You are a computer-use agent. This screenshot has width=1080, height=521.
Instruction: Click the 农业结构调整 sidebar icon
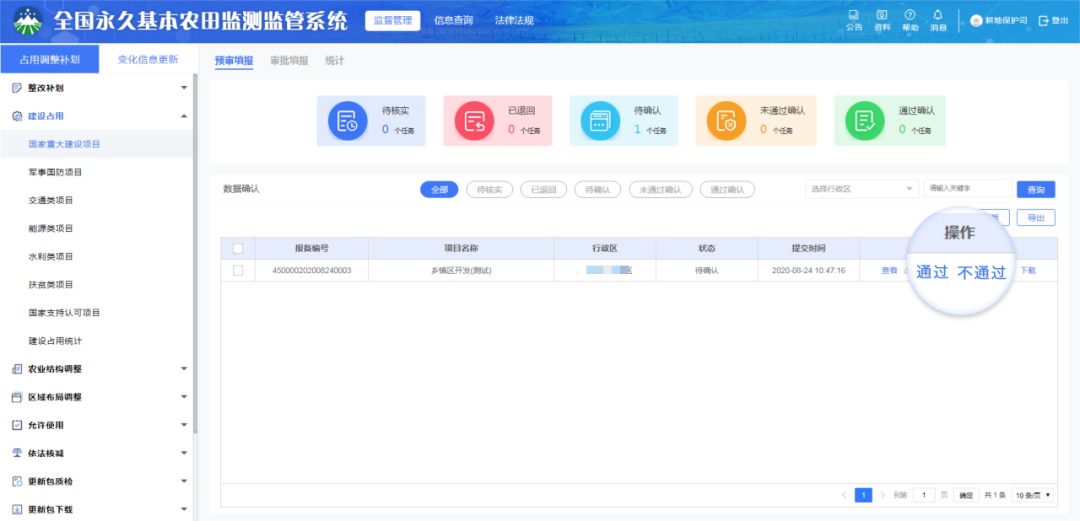point(18,369)
